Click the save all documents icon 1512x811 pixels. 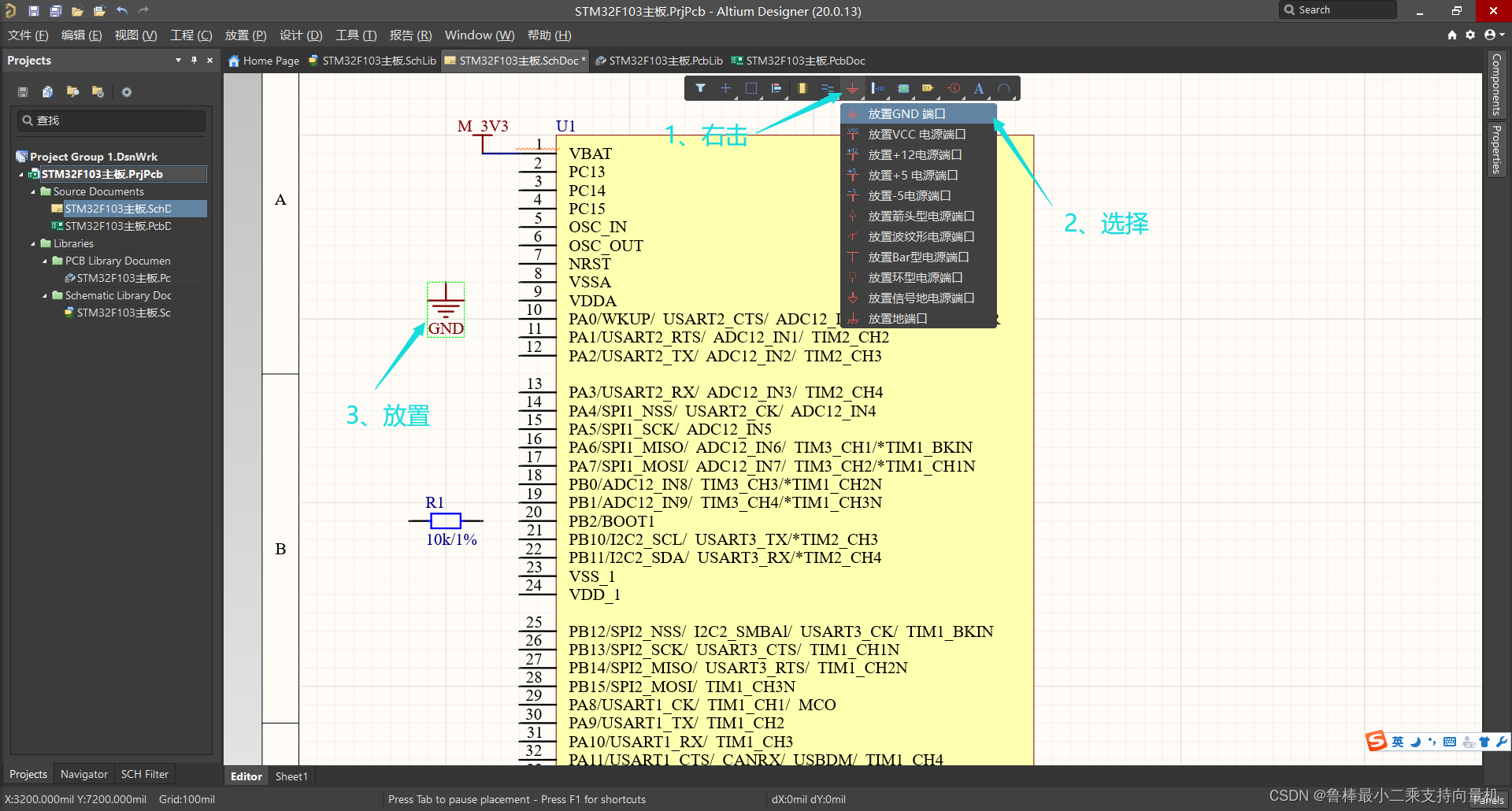click(x=56, y=10)
